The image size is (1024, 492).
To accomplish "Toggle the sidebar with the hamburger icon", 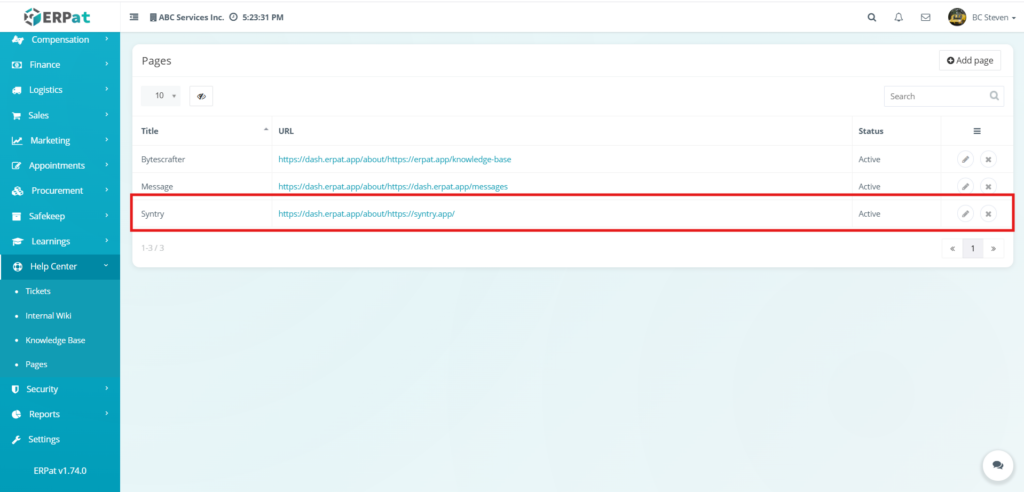I will (134, 18).
